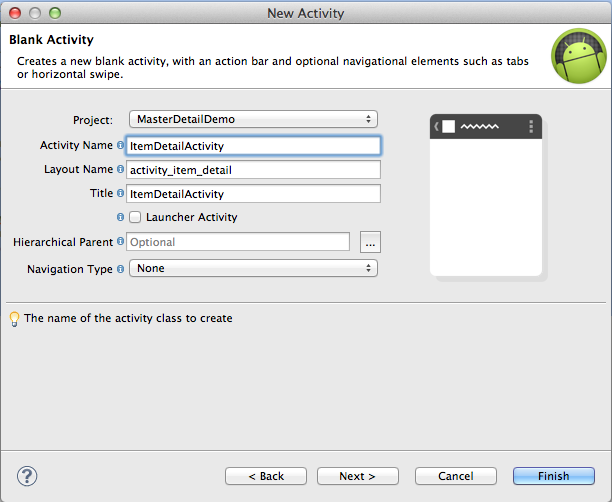Proceed with the Next button
The height and width of the screenshot is (502, 612).
point(358,476)
